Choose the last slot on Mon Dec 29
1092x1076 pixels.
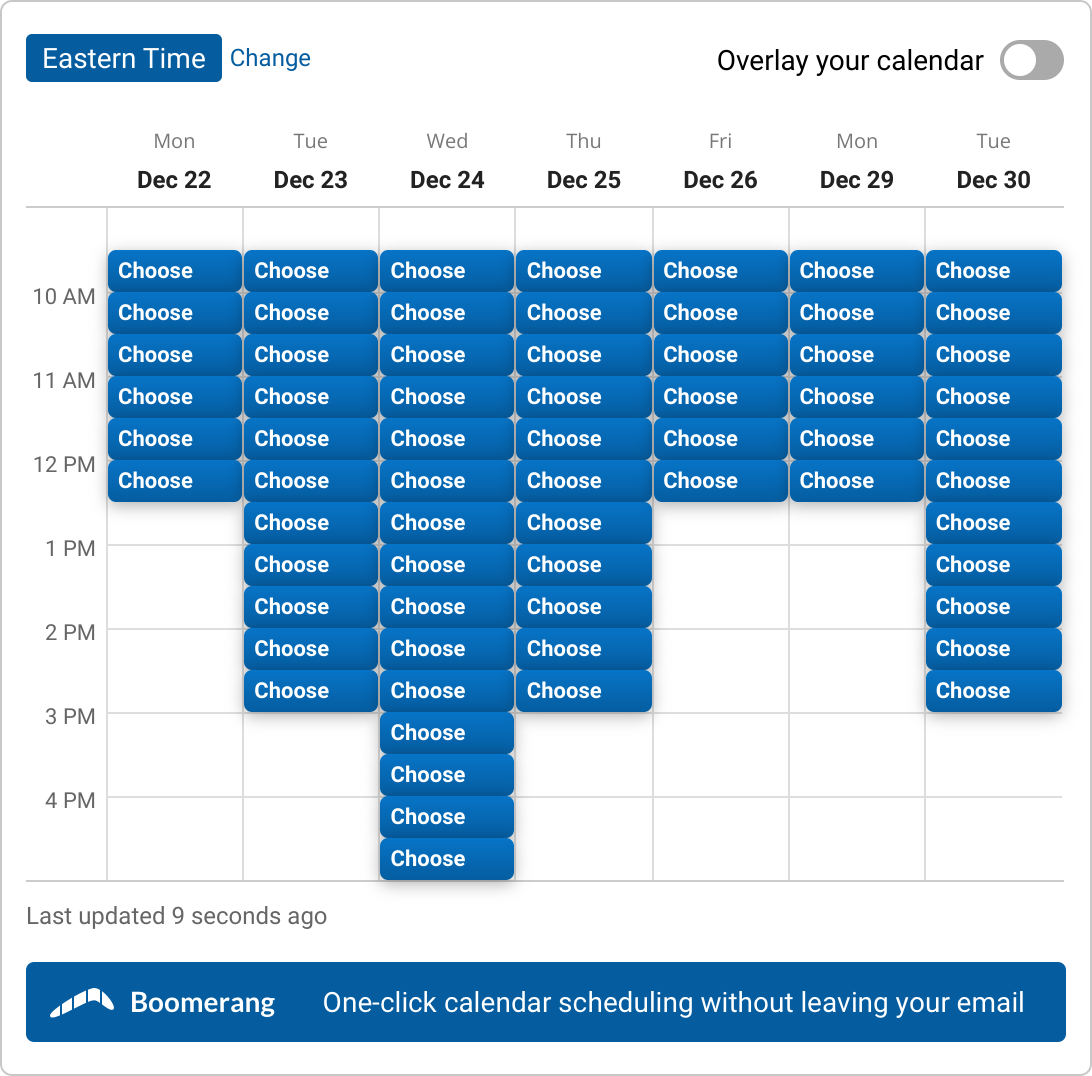click(856, 481)
